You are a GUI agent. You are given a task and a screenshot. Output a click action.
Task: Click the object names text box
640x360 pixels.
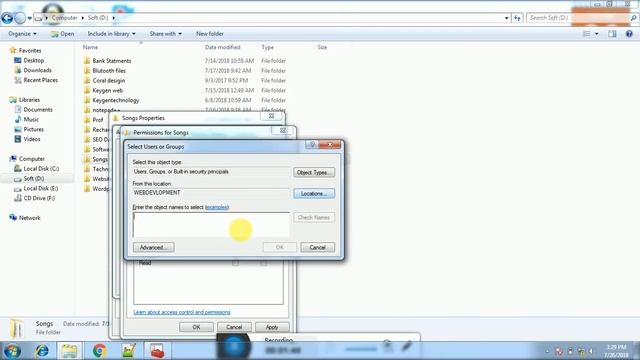[x=211, y=225]
